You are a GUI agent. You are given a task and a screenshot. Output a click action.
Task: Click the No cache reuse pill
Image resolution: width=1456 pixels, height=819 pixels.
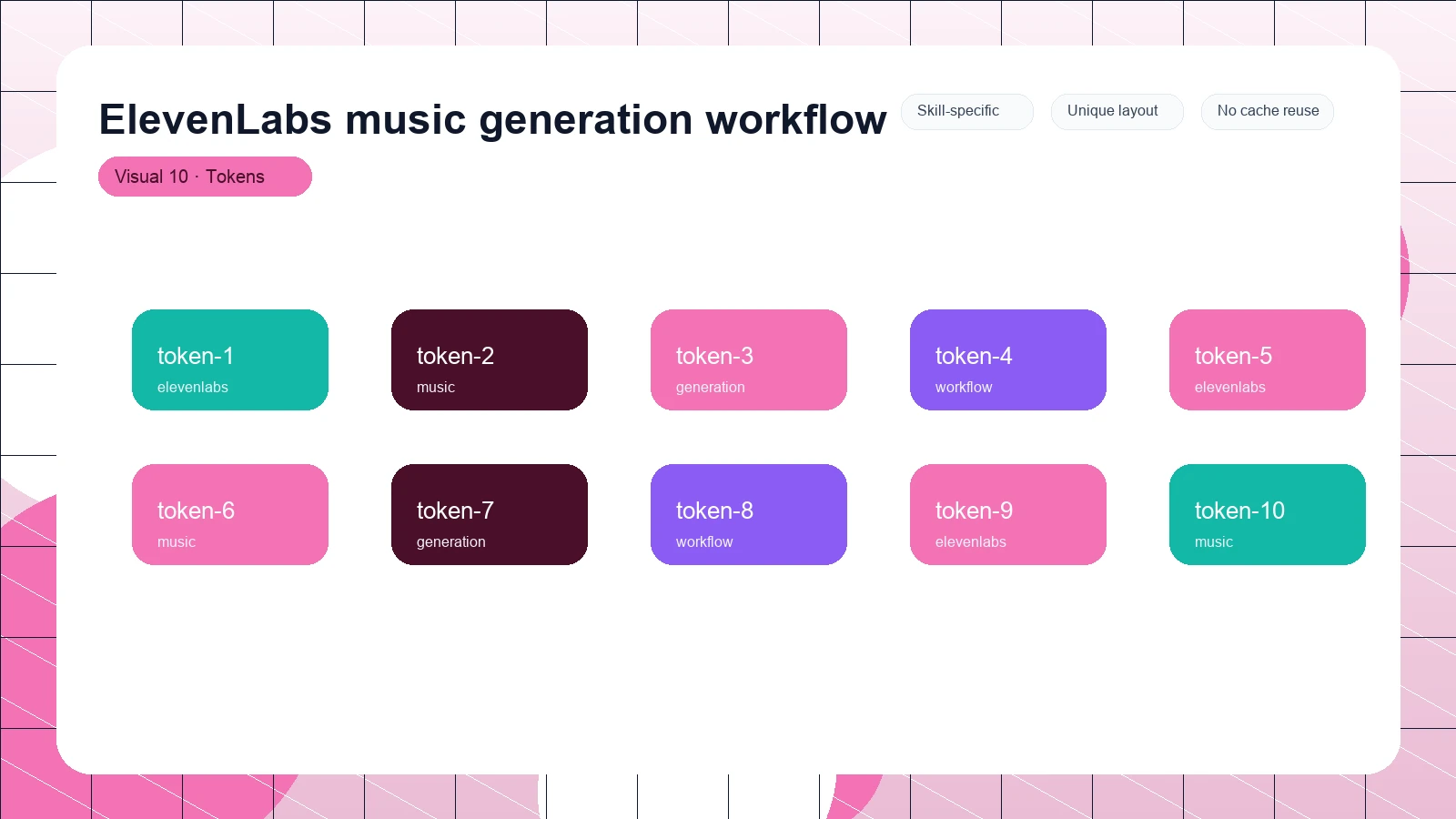tap(1267, 111)
